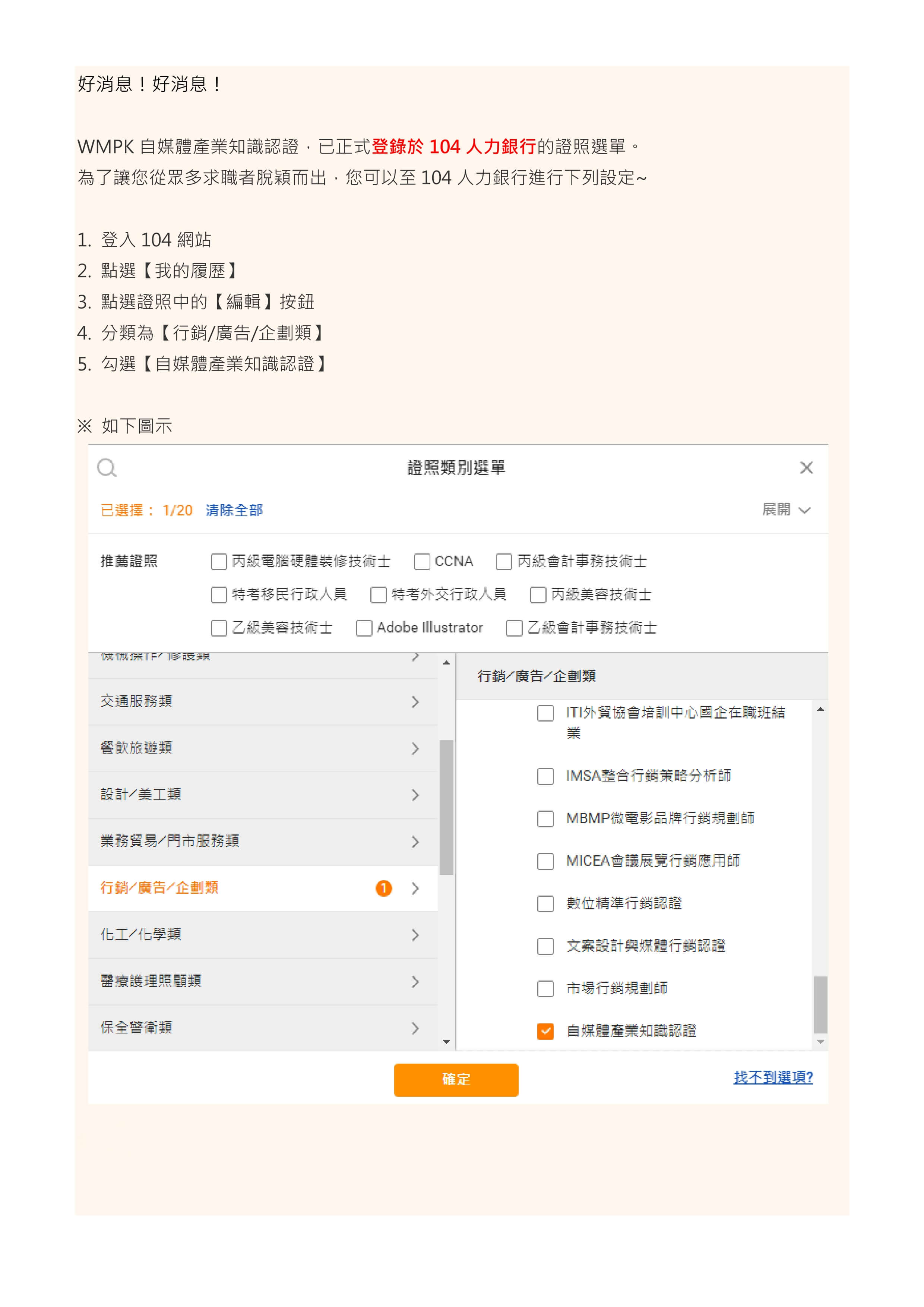
Task: Select 交通服務類 category row
Action: pos(263,702)
